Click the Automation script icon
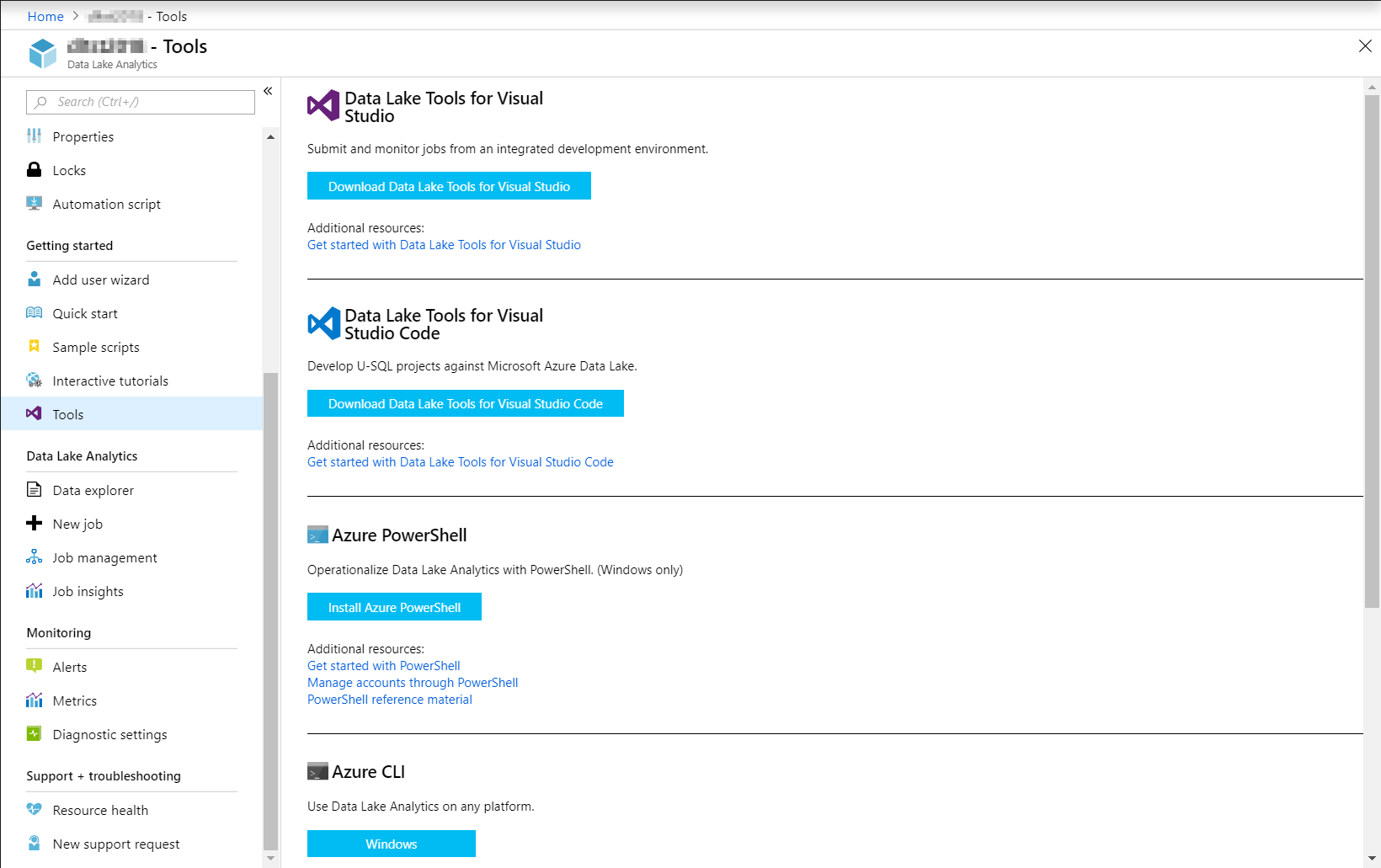Viewport: 1381px width, 868px height. [34, 203]
